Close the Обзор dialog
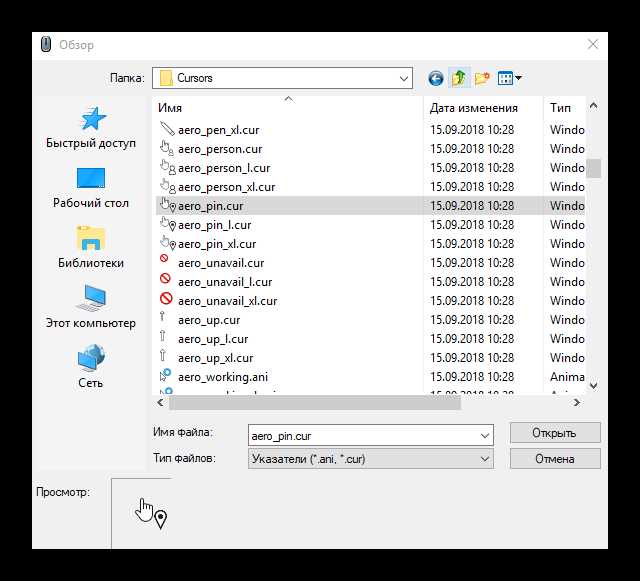Image resolution: width=640 pixels, height=581 pixels. [593, 44]
